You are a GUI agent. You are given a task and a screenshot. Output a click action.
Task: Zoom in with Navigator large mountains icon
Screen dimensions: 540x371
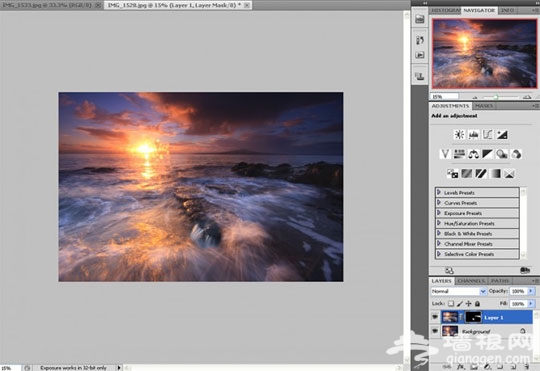[527, 97]
